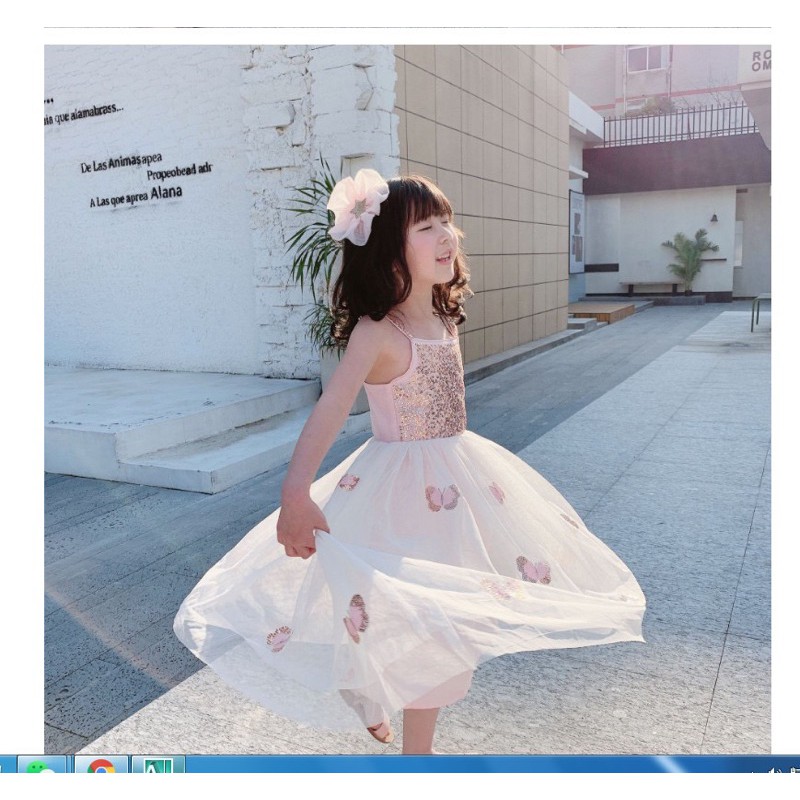800x800 pixels.
Task: Click the 'A Las qoe aprea Alana' wall text
Action: tap(136, 195)
